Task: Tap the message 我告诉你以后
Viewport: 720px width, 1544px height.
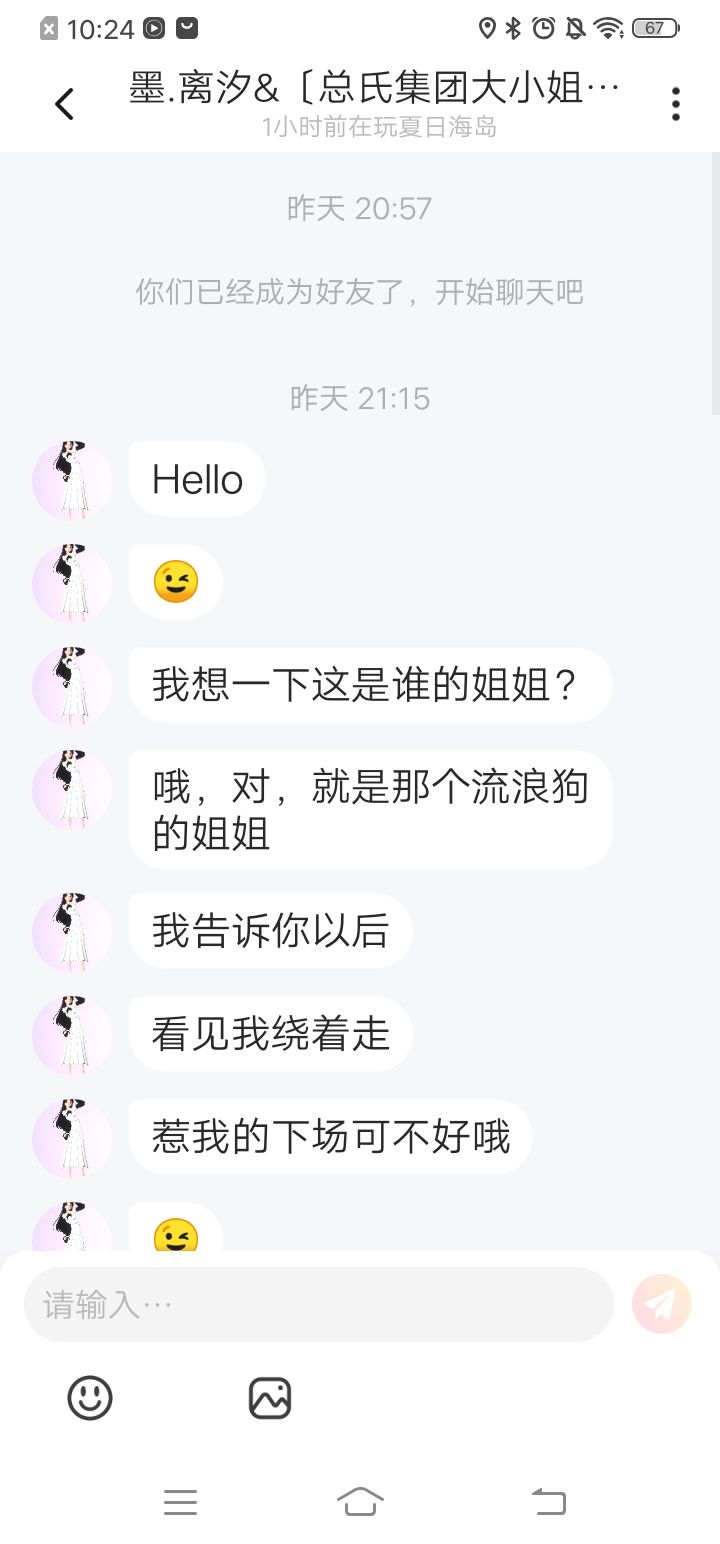Action: tap(270, 931)
